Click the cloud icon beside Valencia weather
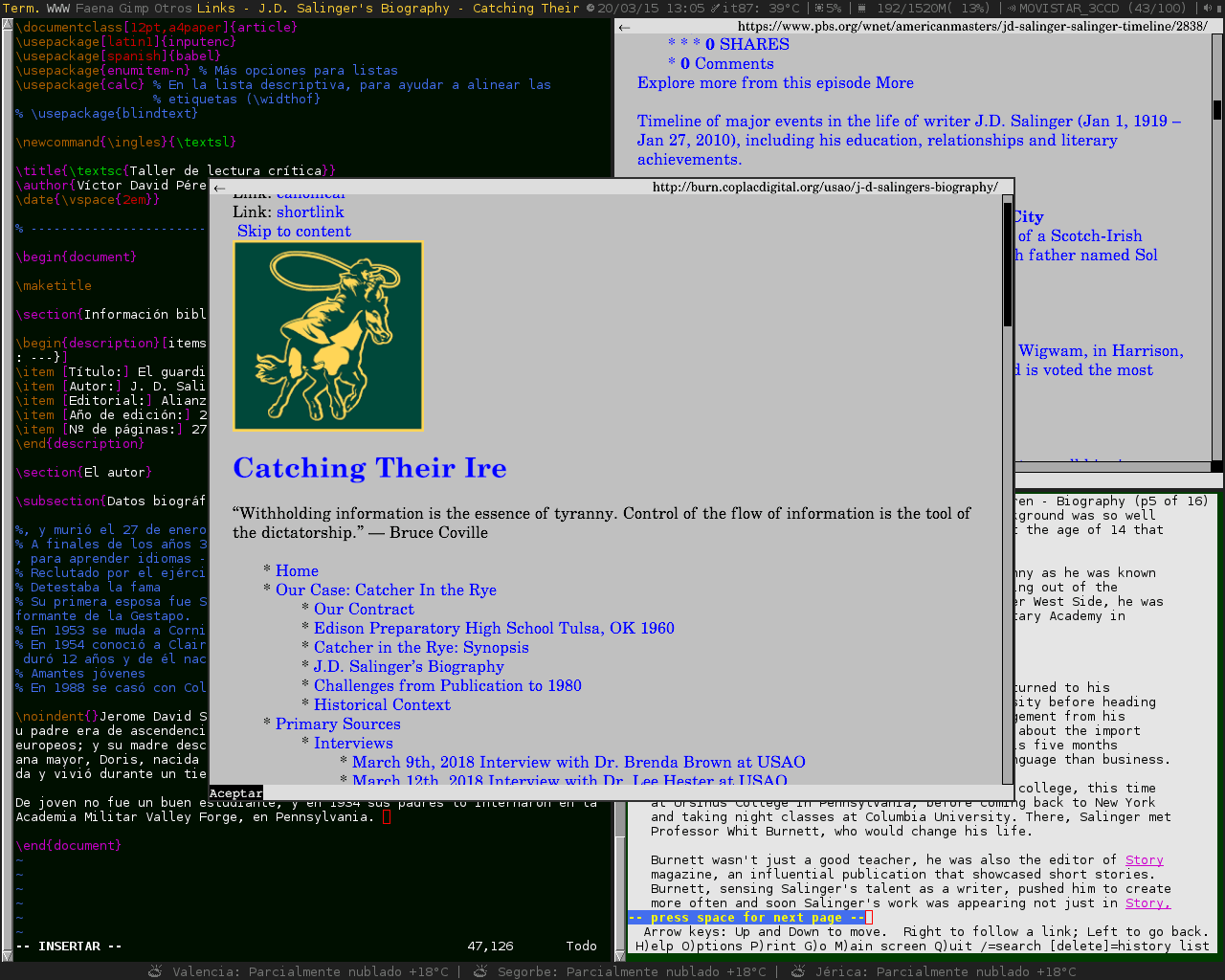 (x=156, y=971)
